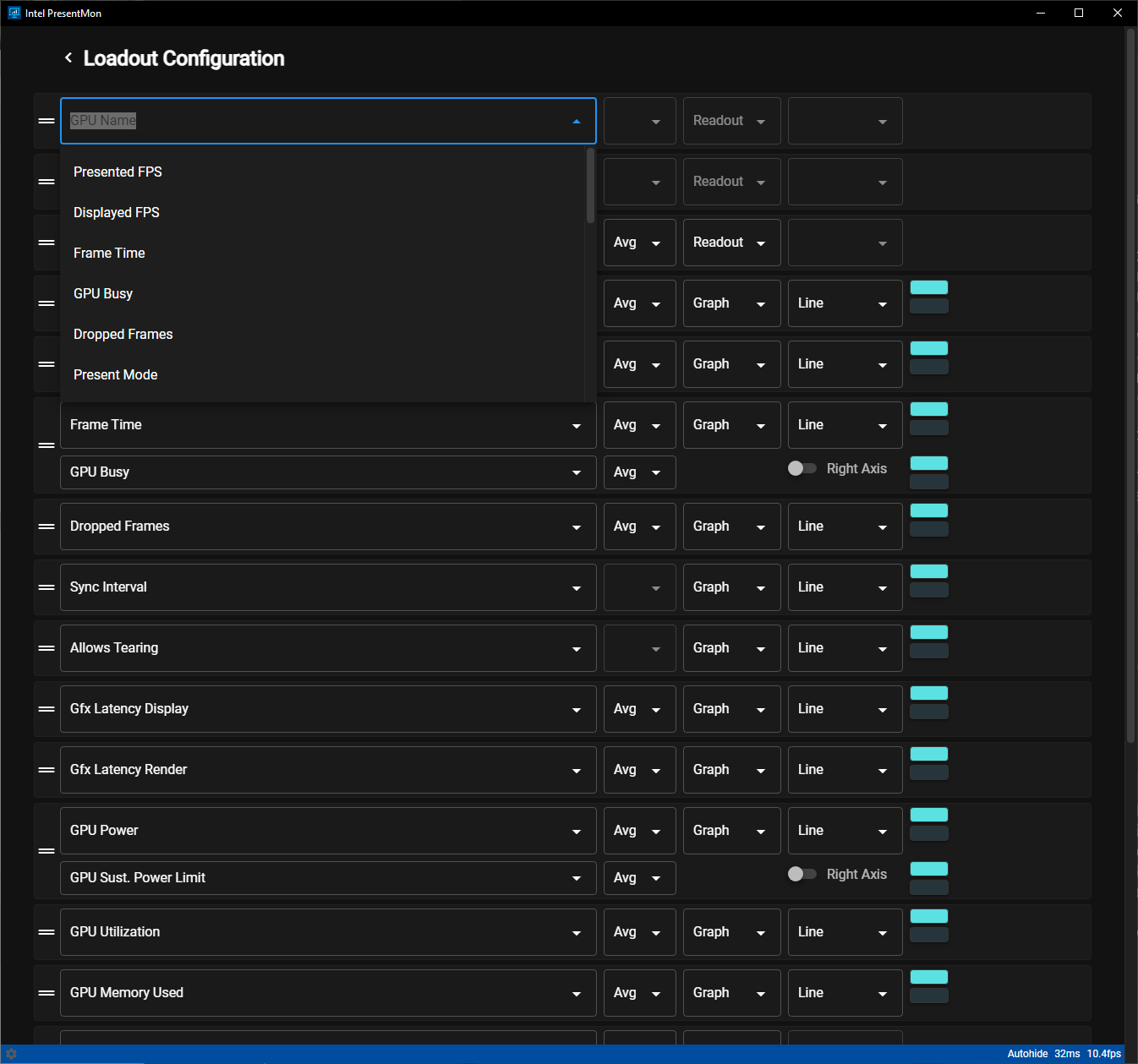Open the GPU Busy metric dropdown

328,472
